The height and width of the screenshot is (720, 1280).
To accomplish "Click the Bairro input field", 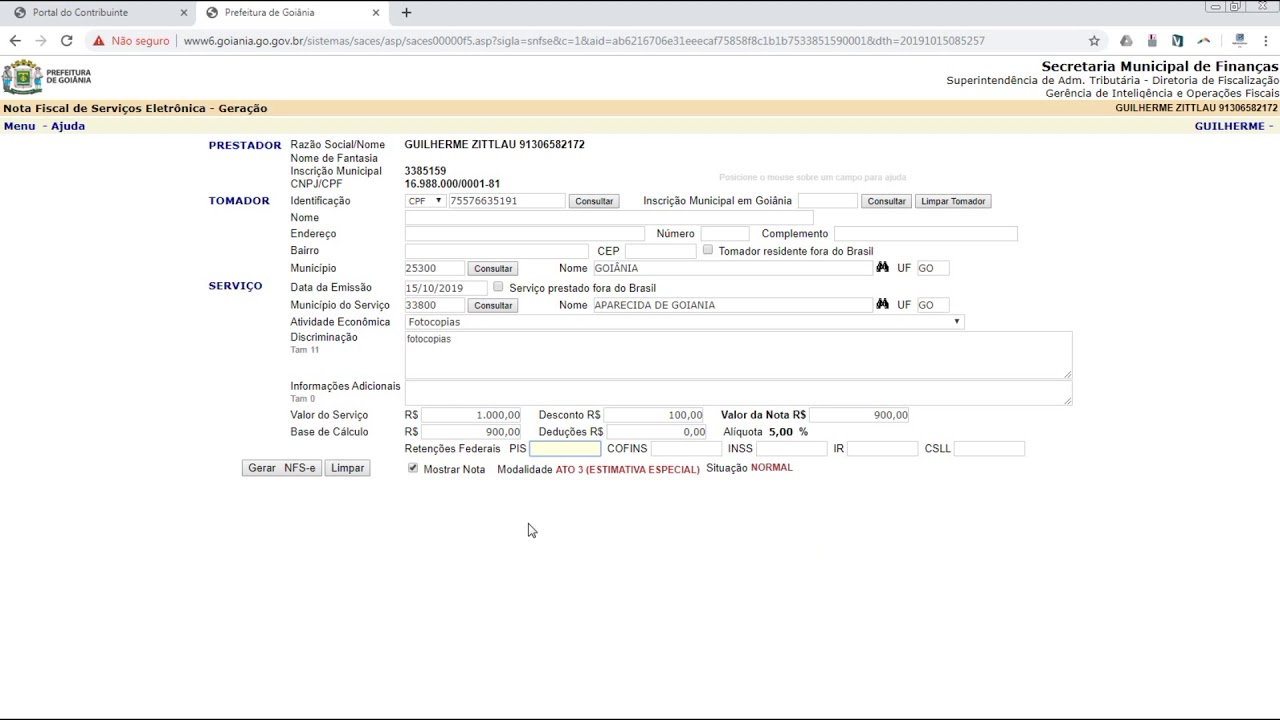I will tap(497, 251).
